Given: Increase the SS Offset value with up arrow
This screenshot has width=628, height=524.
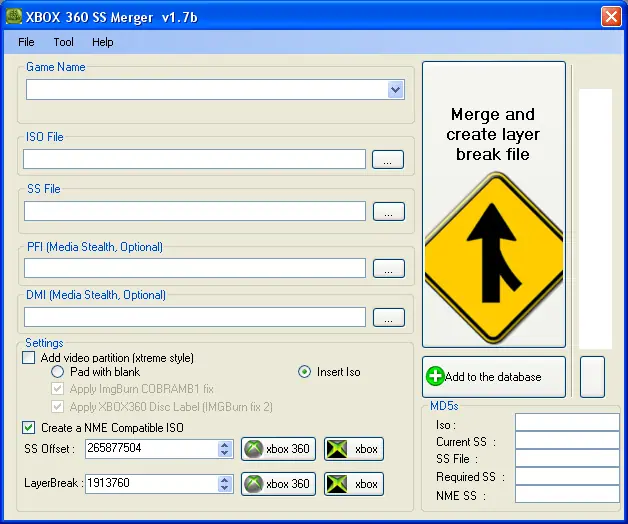Looking at the screenshot, I should (225, 444).
